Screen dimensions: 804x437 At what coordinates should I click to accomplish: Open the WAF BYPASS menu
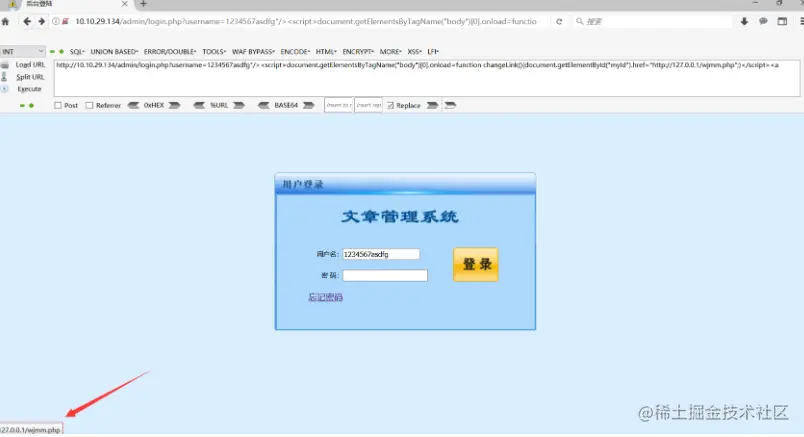(x=253, y=52)
